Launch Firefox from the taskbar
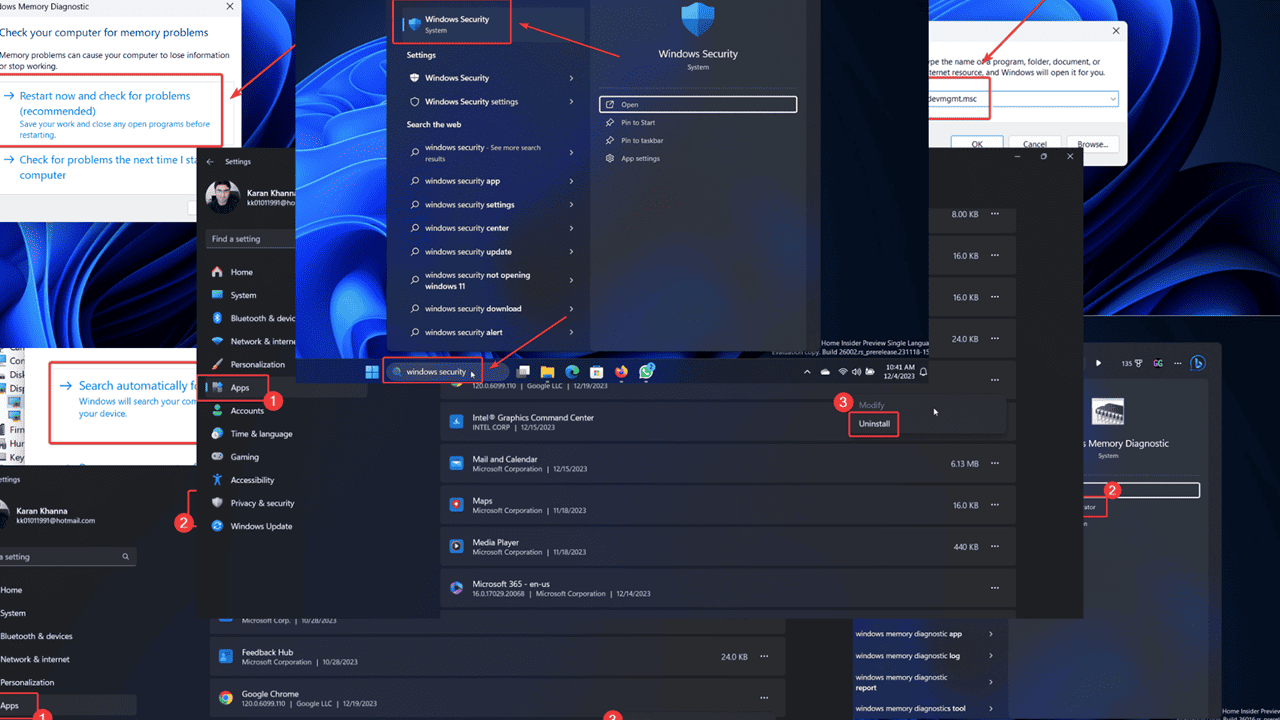 pyautogui.click(x=621, y=372)
